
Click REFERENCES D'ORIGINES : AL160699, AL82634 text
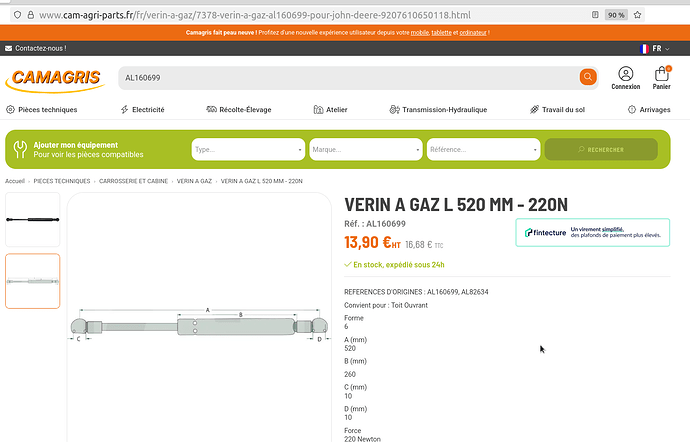416,292
